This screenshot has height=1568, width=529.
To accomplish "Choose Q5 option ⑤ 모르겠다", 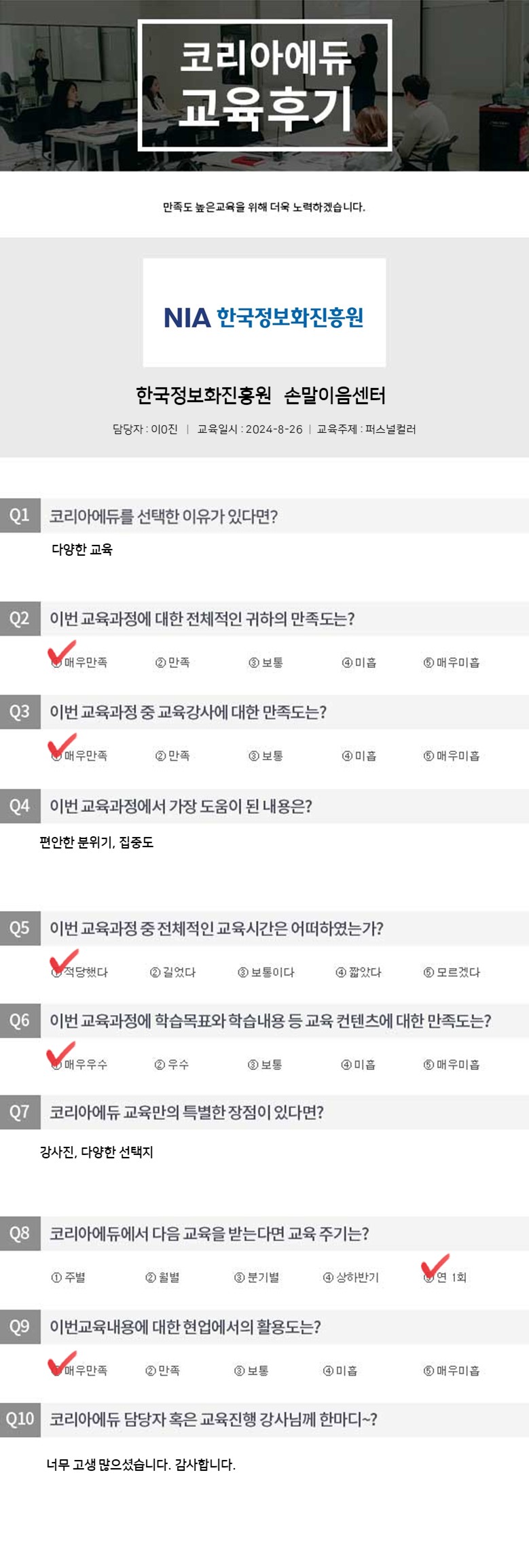I will (452, 972).
